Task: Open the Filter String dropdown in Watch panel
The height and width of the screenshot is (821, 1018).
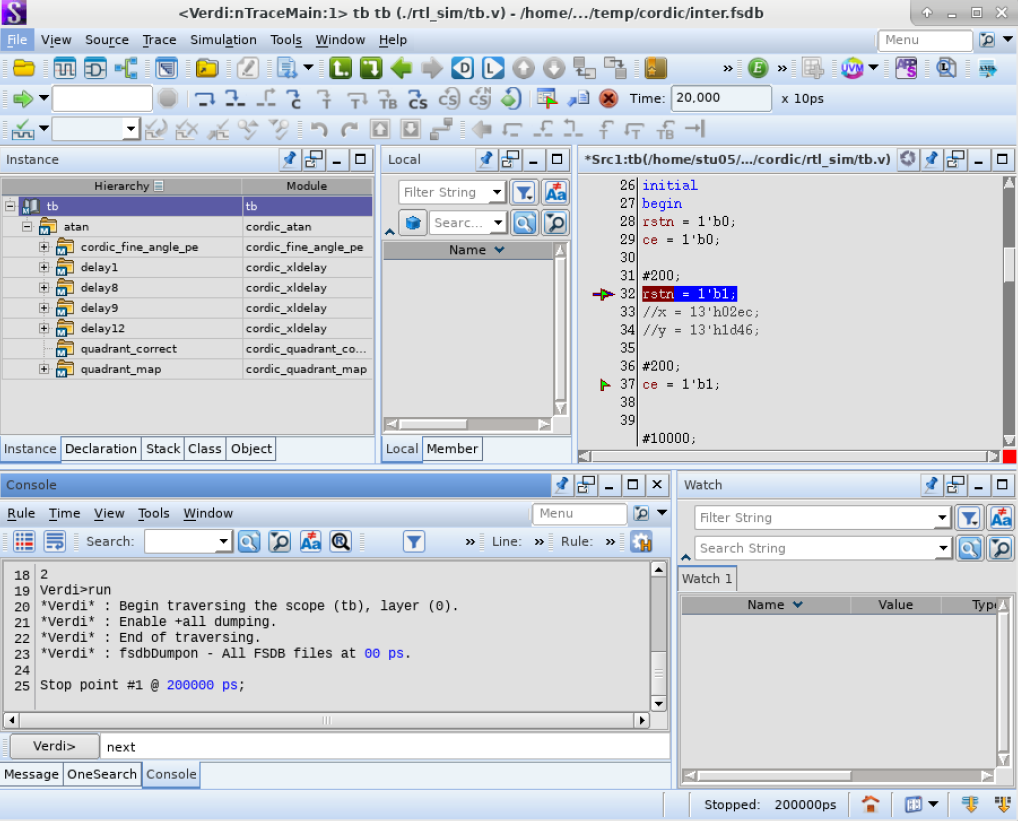Action: (941, 518)
